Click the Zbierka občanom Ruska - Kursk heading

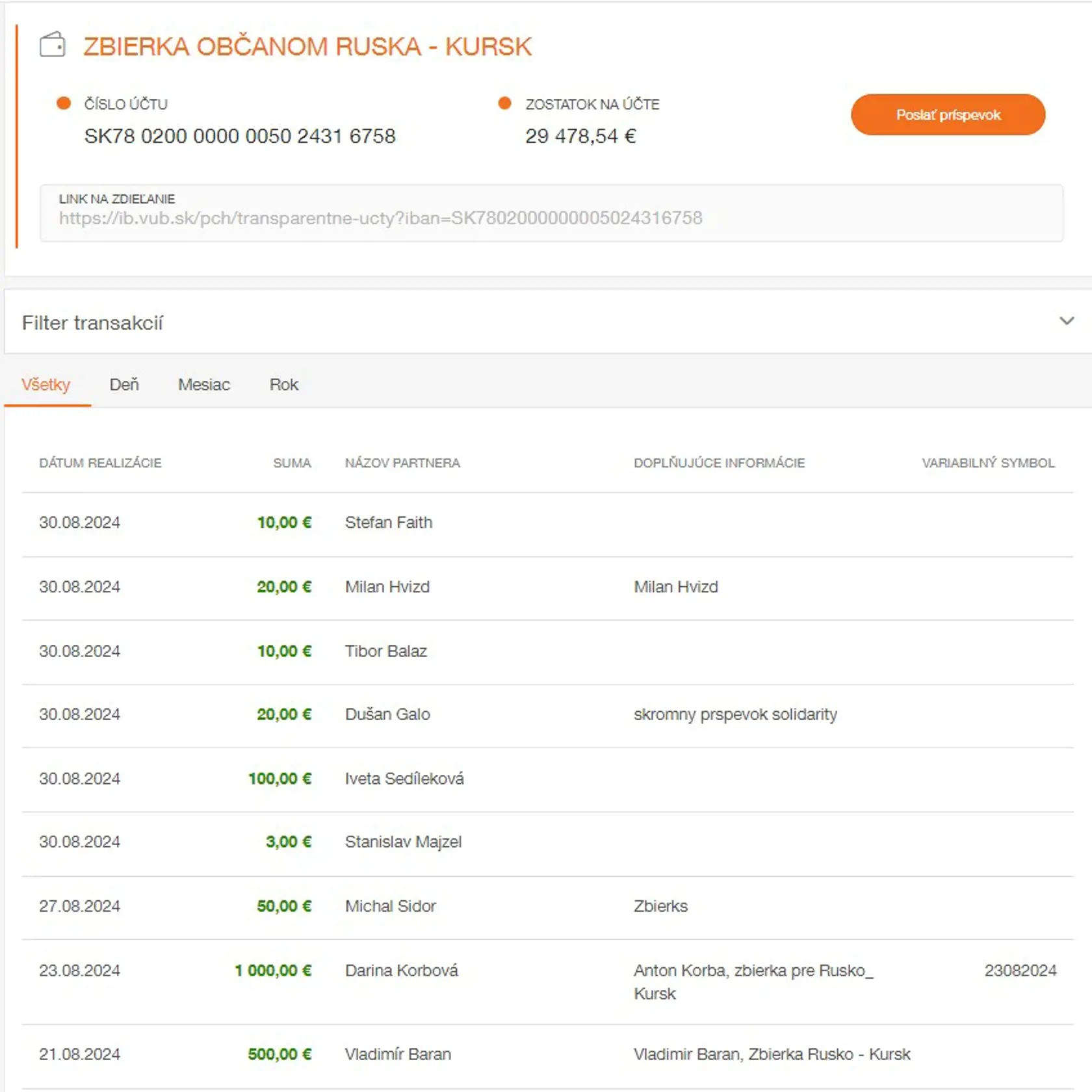click(307, 47)
